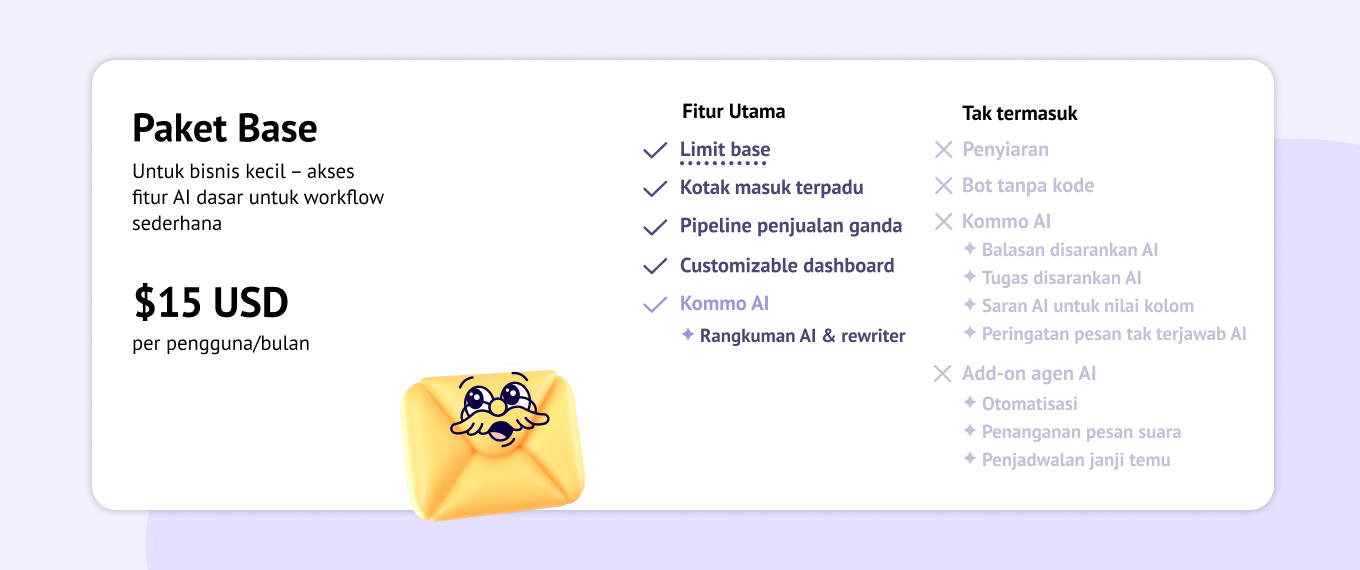Click the checkmark next to Customizable dashboard
Viewport: 1360px width, 570px height.
[655, 266]
